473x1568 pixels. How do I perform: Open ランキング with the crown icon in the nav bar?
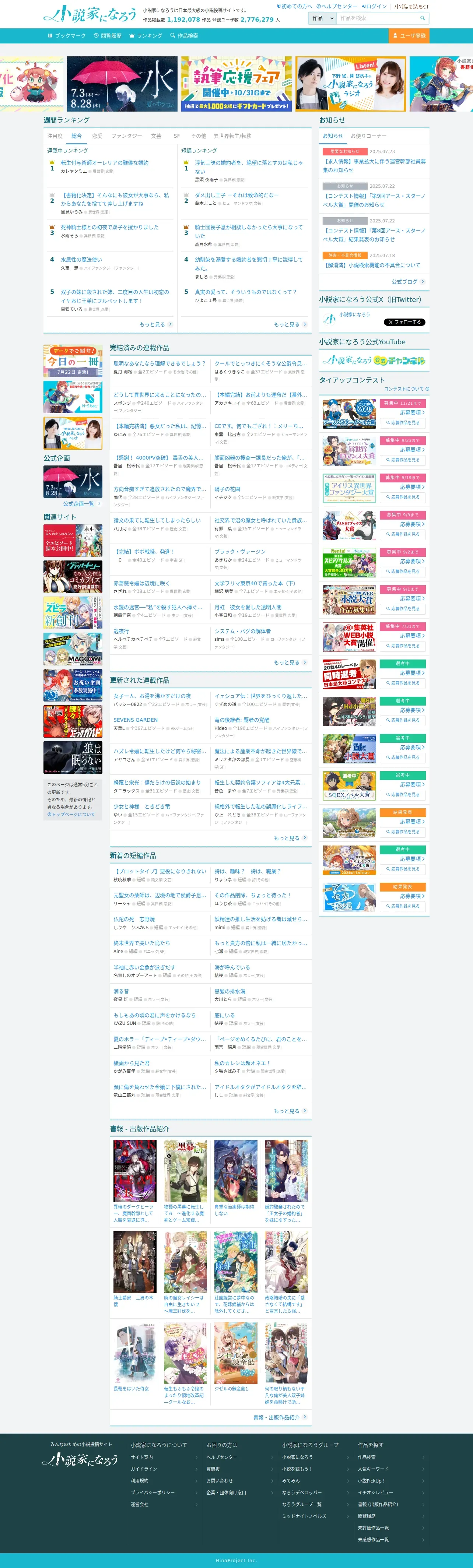click(146, 36)
